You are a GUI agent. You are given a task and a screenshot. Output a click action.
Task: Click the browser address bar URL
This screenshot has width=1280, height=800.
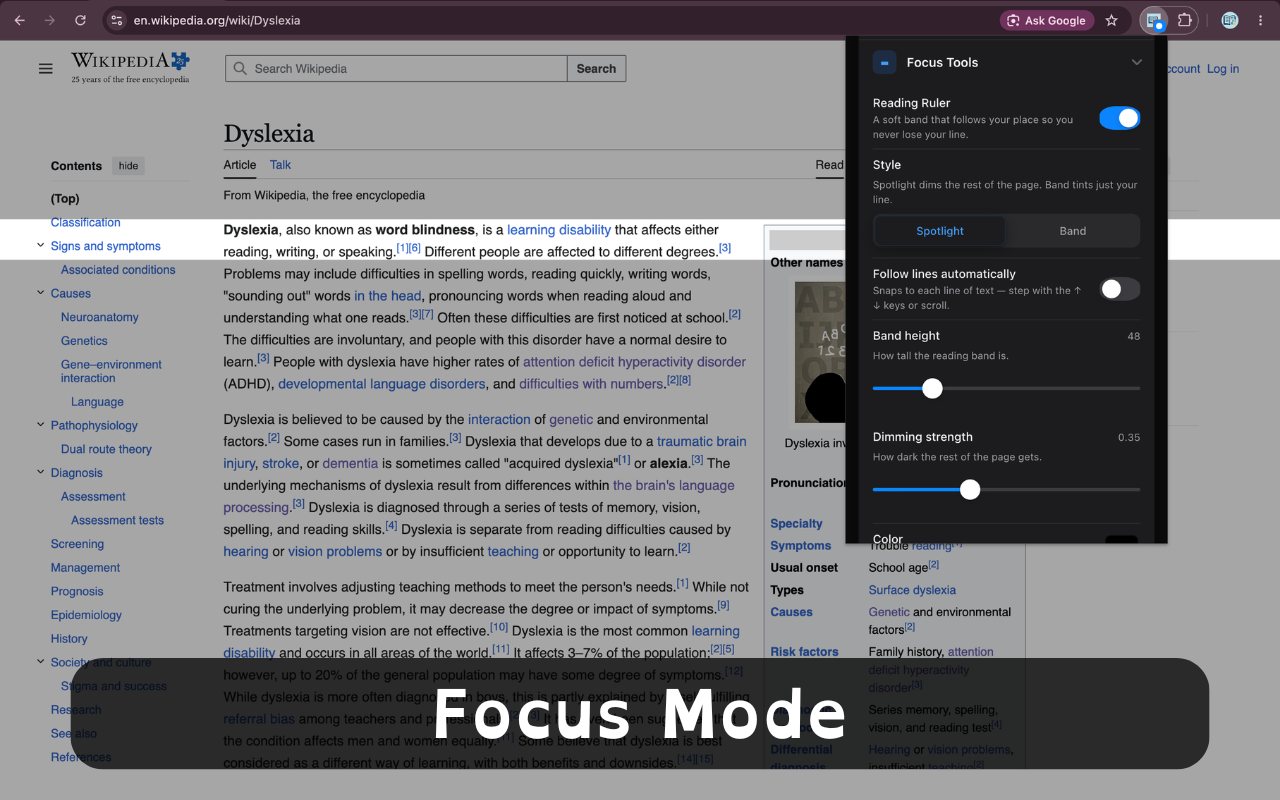[217, 20]
